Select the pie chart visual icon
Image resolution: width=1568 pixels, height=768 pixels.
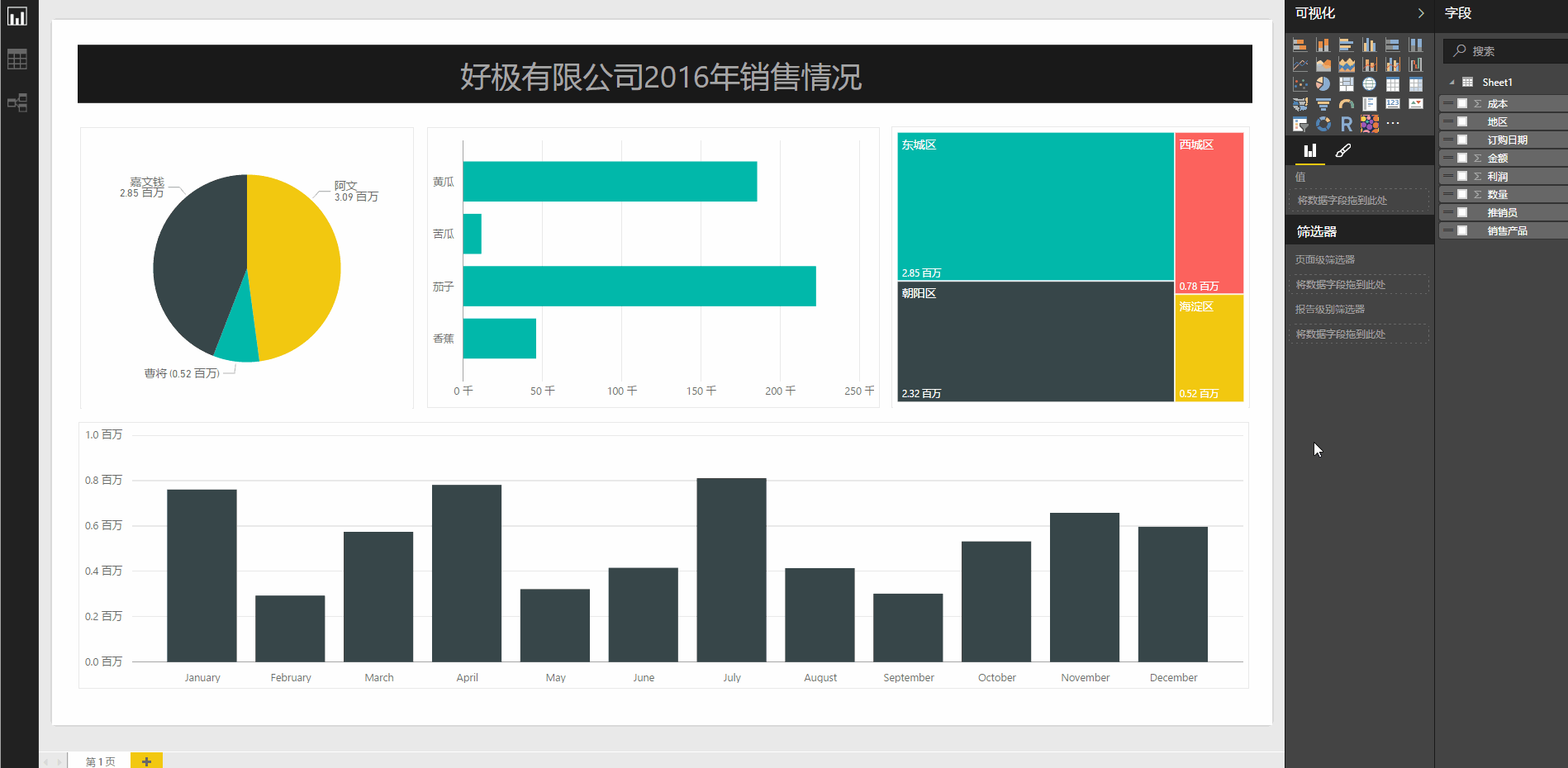[x=1323, y=84]
